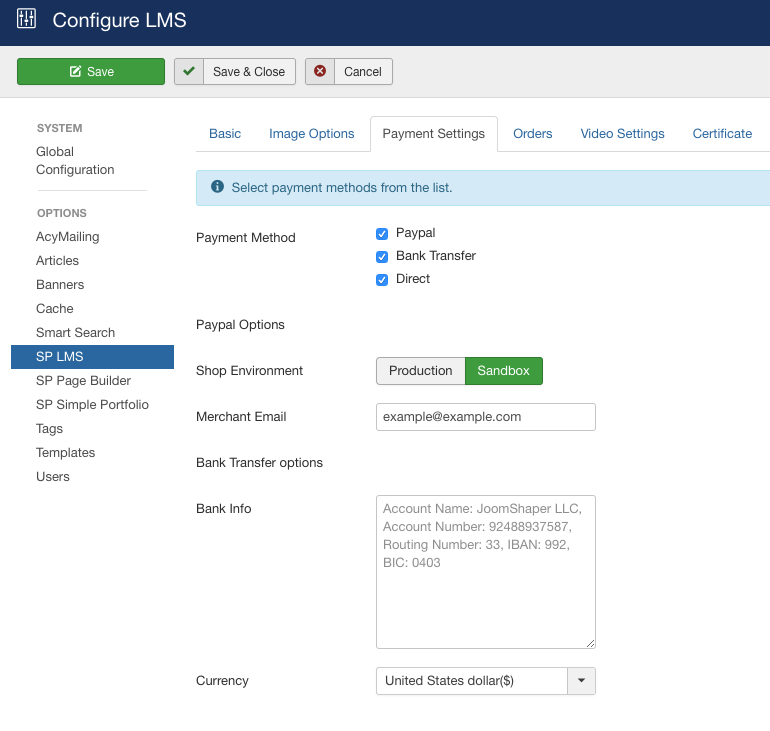This screenshot has width=770, height=731.
Task: Click the red X icon on Cancel
Action: pos(320,71)
